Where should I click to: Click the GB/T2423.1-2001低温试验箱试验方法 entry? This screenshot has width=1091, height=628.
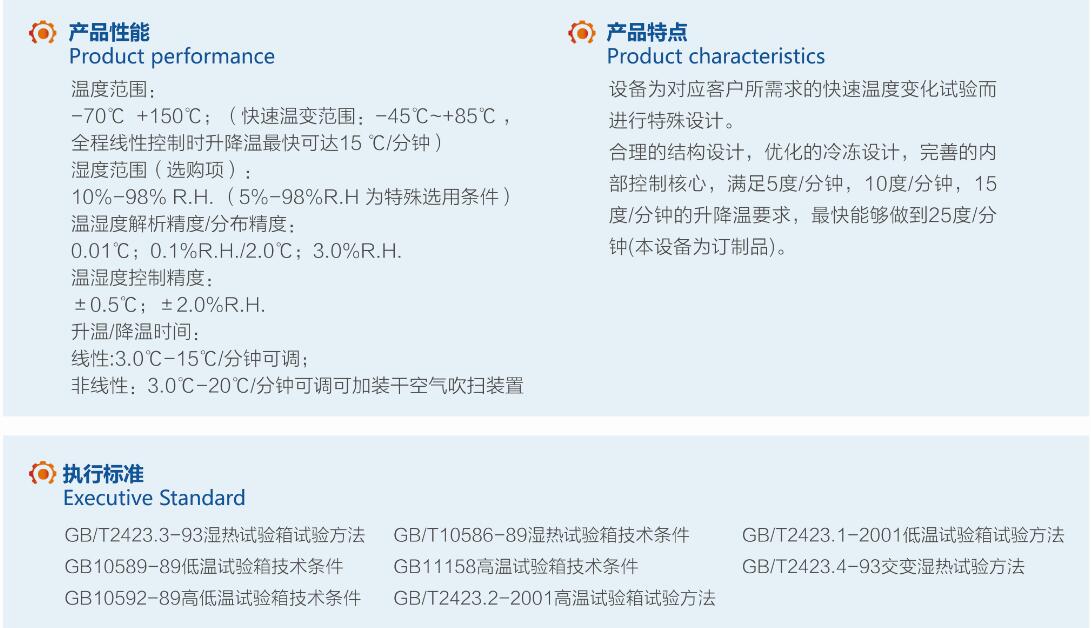tap(903, 535)
